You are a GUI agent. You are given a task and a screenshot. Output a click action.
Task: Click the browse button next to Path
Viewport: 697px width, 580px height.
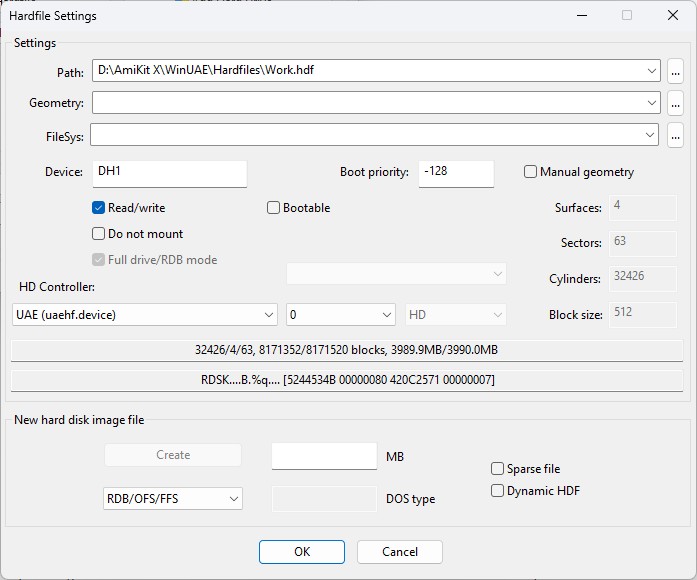click(676, 71)
